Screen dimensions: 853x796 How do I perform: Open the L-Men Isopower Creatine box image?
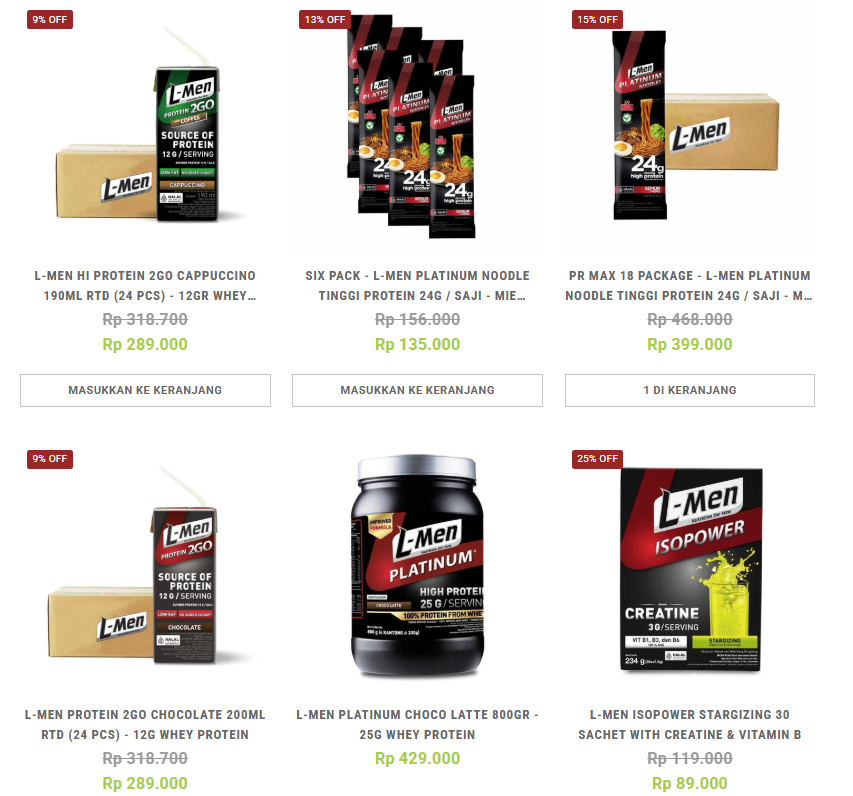(x=690, y=568)
